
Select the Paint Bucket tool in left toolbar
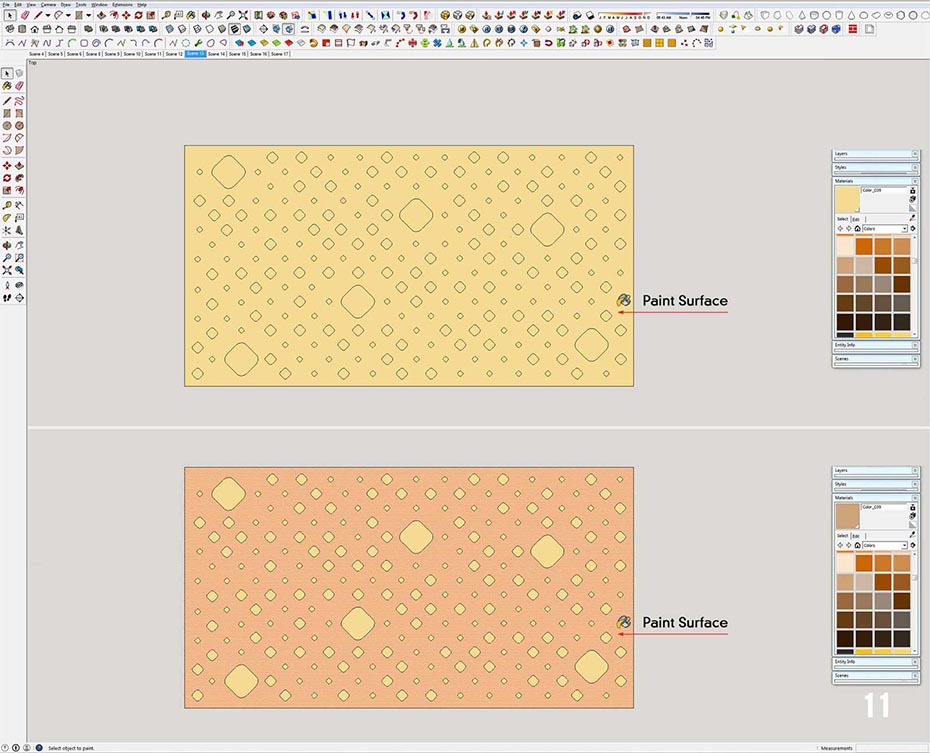(7, 87)
